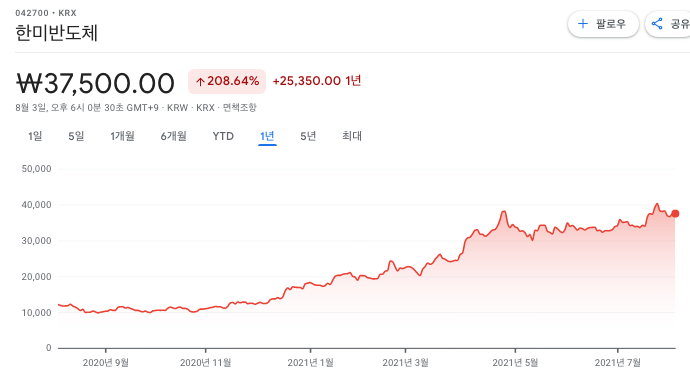Click the ₩37,500.00 price text
This screenshot has width=690, height=373.
95,83
